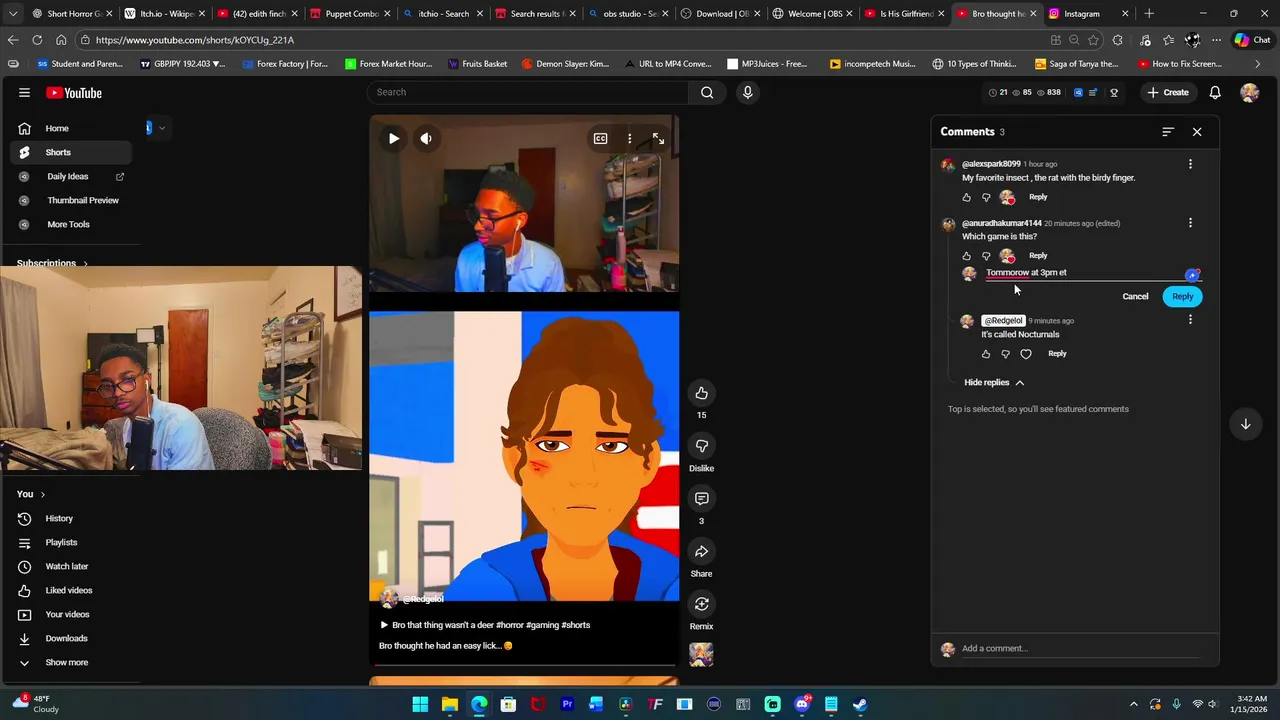1280x720 pixels.
Task: Open Fruits Basket bookmark
Action: click(478, 64)
